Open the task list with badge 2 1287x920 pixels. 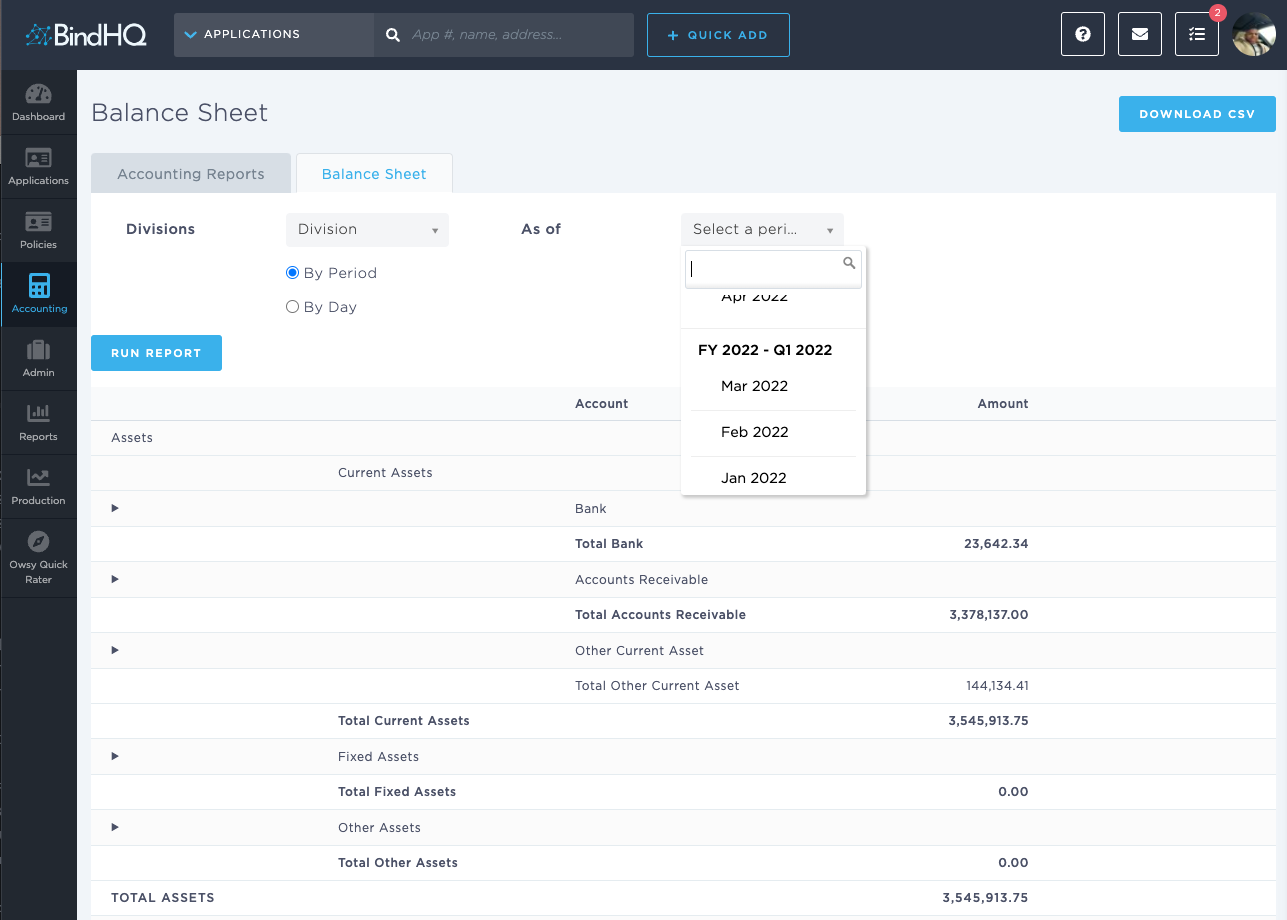1197,34
